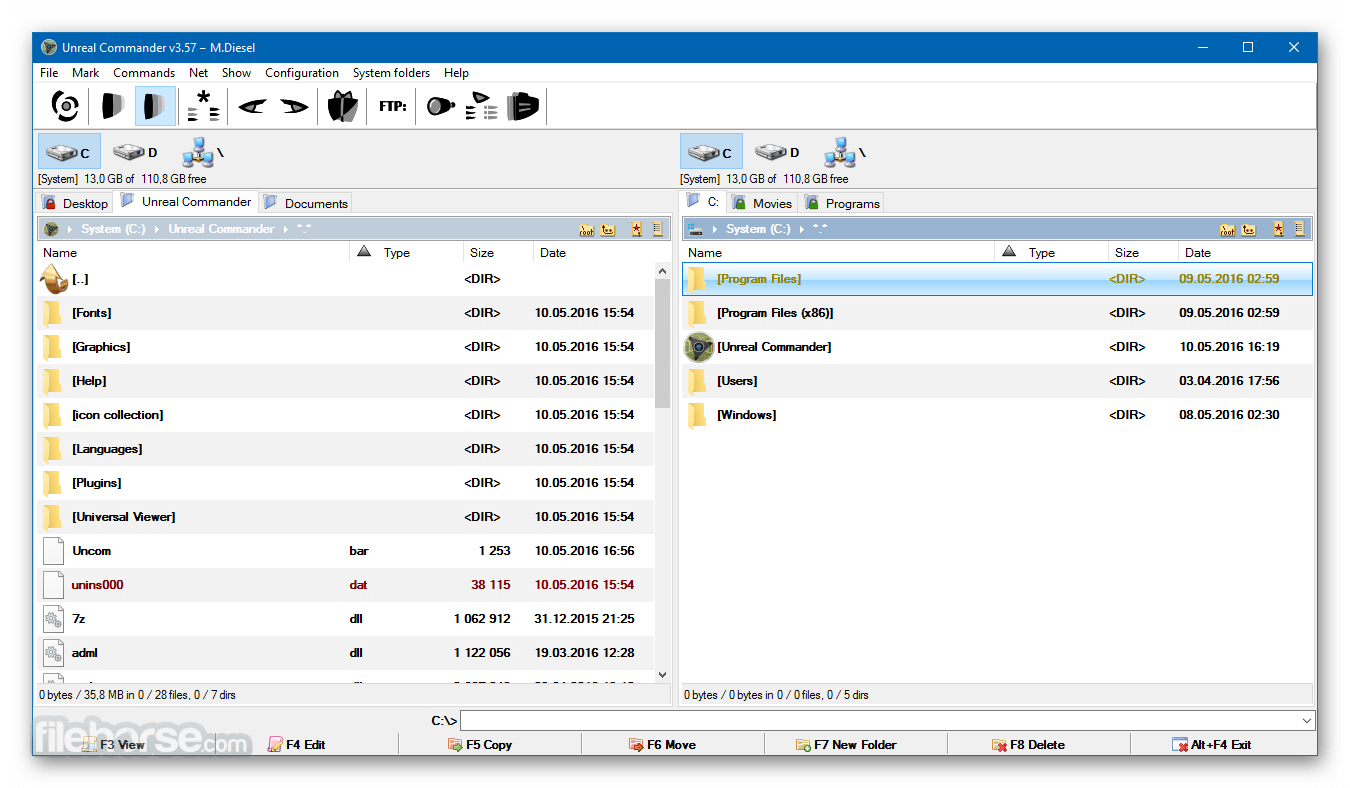
Task: Switch right panel to drive D
Action: (777, 152)
